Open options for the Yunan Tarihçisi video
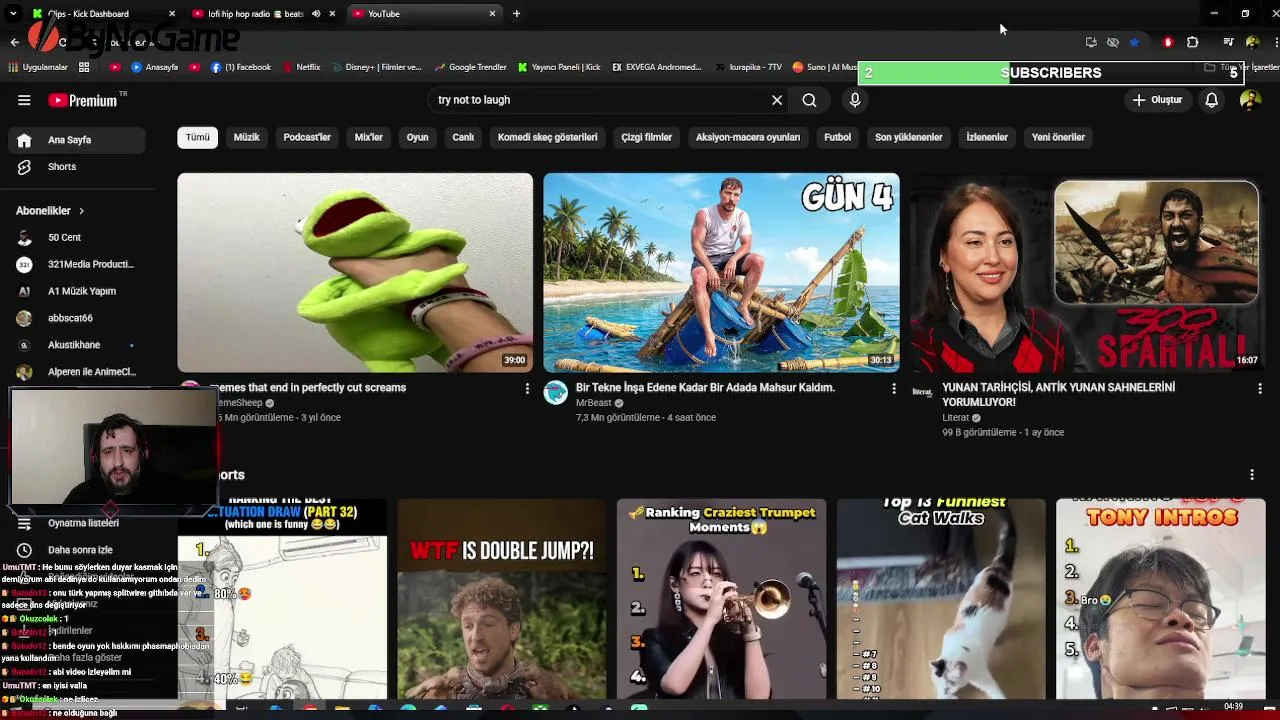The height and width of the screenshot is (720, 1280). [1260, 389]
